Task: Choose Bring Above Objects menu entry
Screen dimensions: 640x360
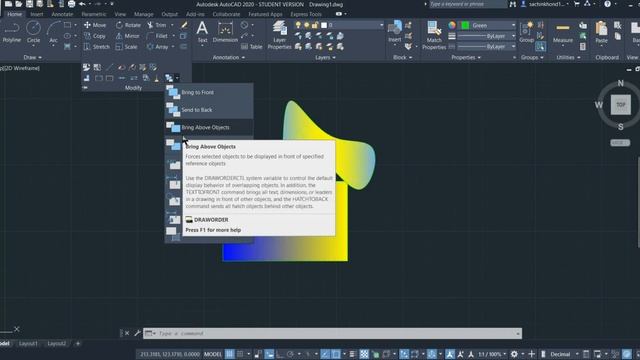Action: 209,127
